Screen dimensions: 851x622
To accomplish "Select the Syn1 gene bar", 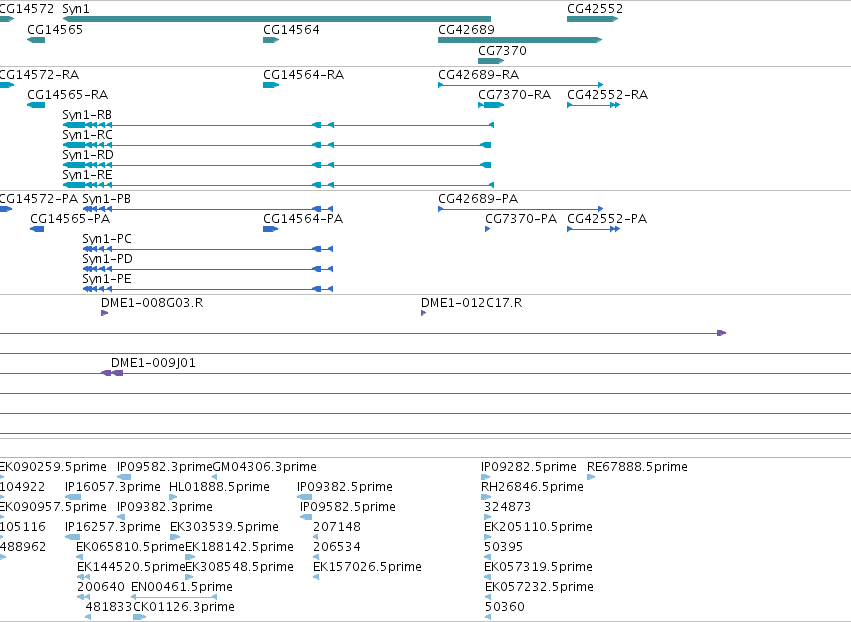I will [277, 19].
